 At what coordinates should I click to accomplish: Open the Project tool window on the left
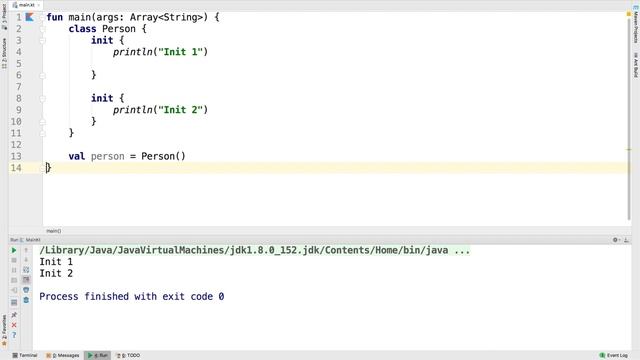pyautogui.click(x=4, y=16)
